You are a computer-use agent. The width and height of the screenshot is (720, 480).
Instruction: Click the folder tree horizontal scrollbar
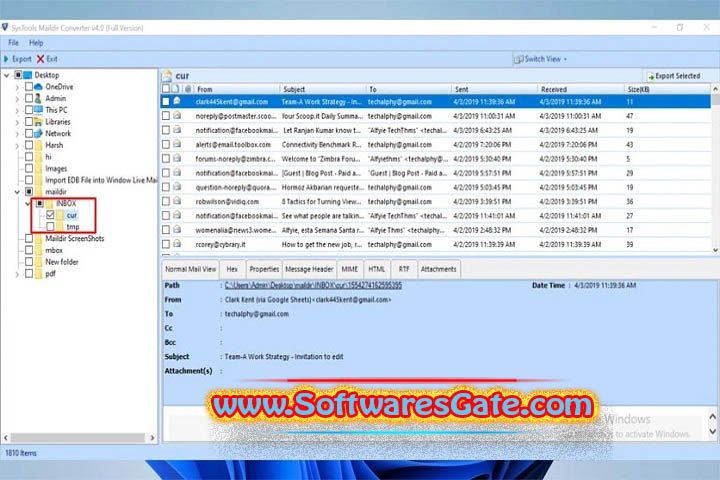(77, 438)
